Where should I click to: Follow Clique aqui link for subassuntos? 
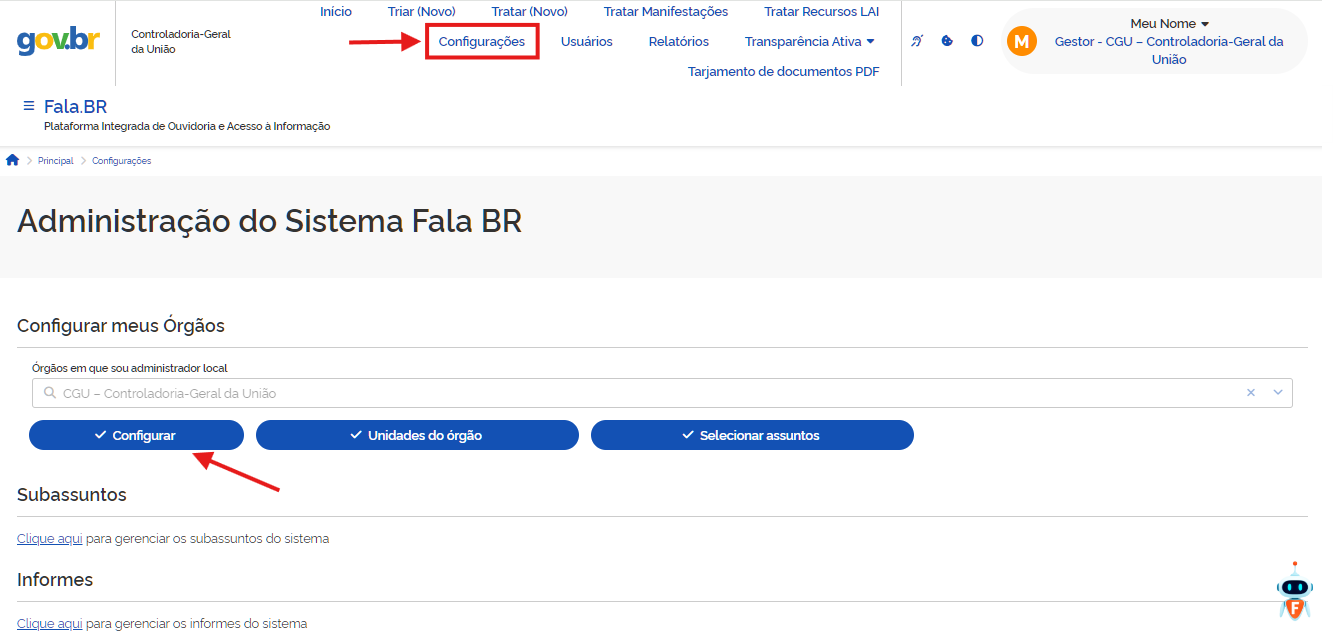pos(50,538)
